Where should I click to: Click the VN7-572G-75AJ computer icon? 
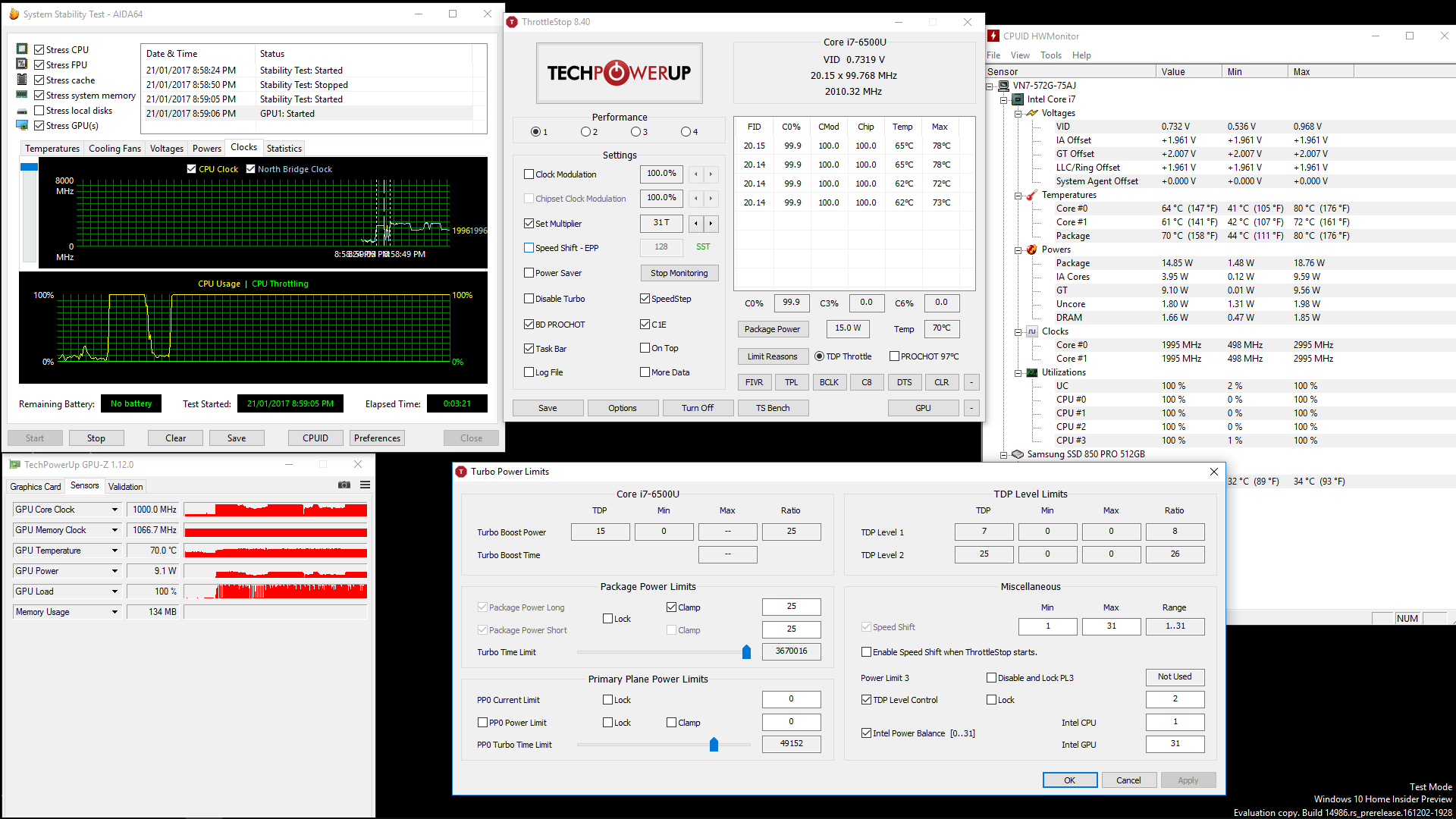1003,86
